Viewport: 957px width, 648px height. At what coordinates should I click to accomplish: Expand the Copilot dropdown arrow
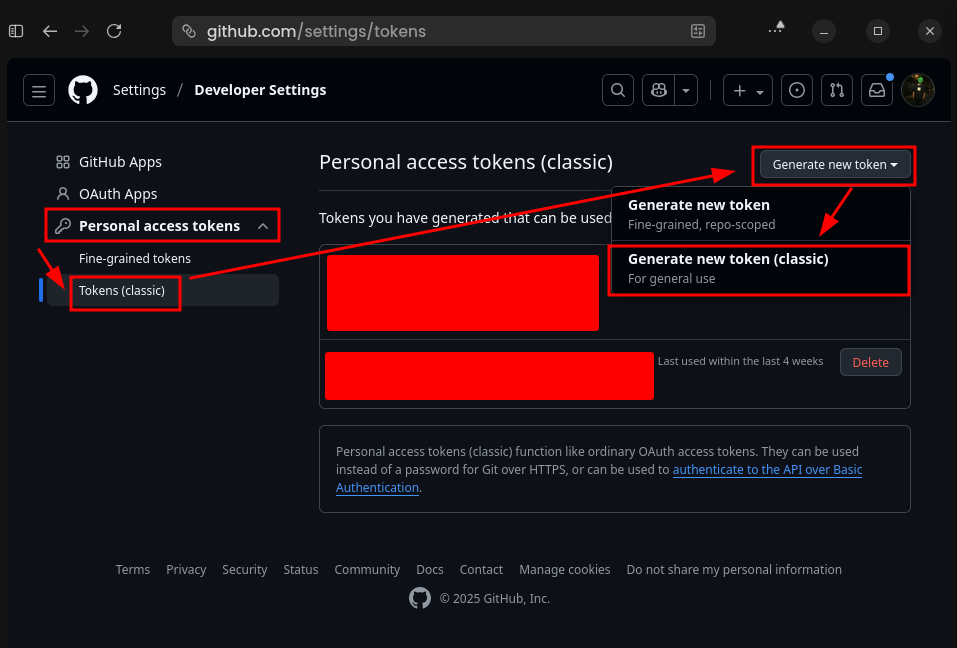pyautogui.click(x=686, y=90)
